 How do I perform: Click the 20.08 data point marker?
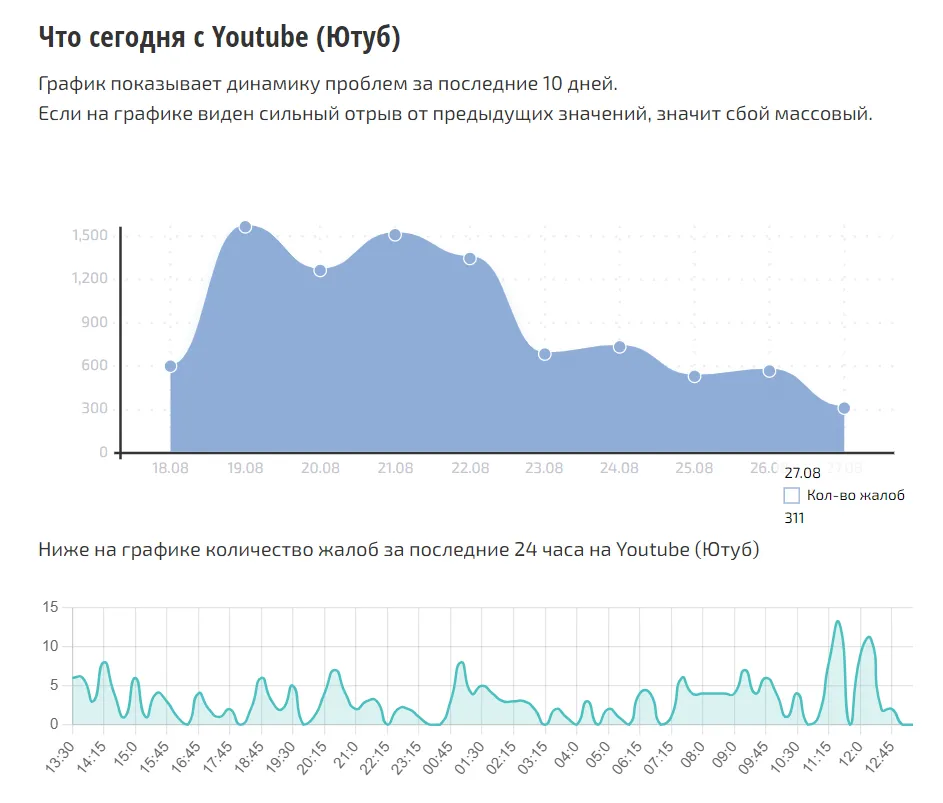point(320,271)
